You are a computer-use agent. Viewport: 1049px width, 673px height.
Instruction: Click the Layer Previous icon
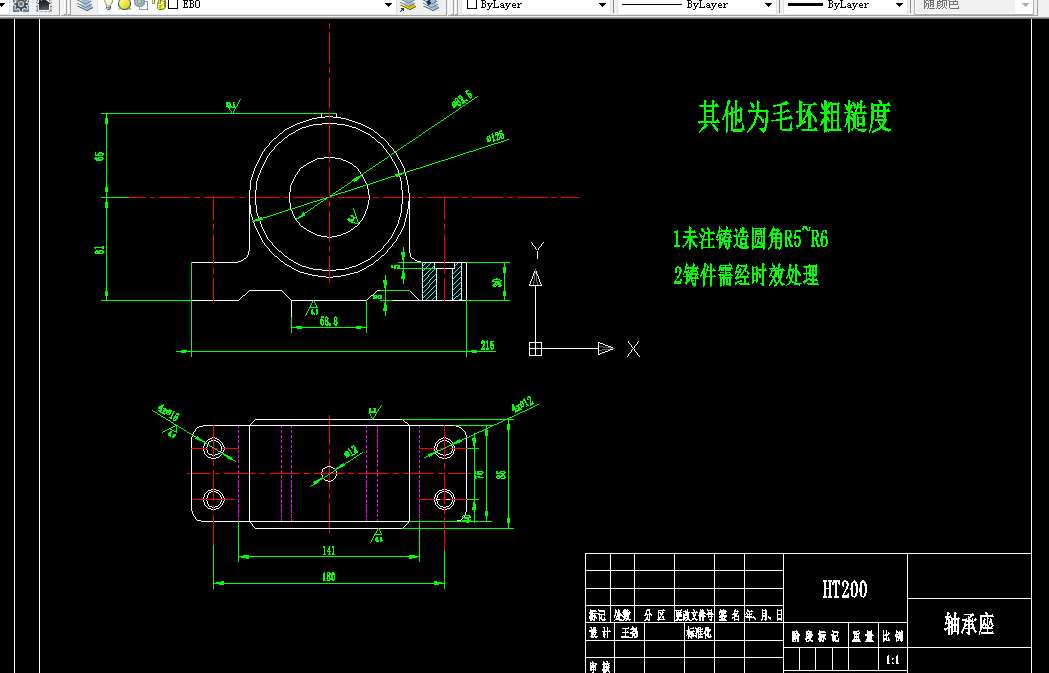[430, 6]
